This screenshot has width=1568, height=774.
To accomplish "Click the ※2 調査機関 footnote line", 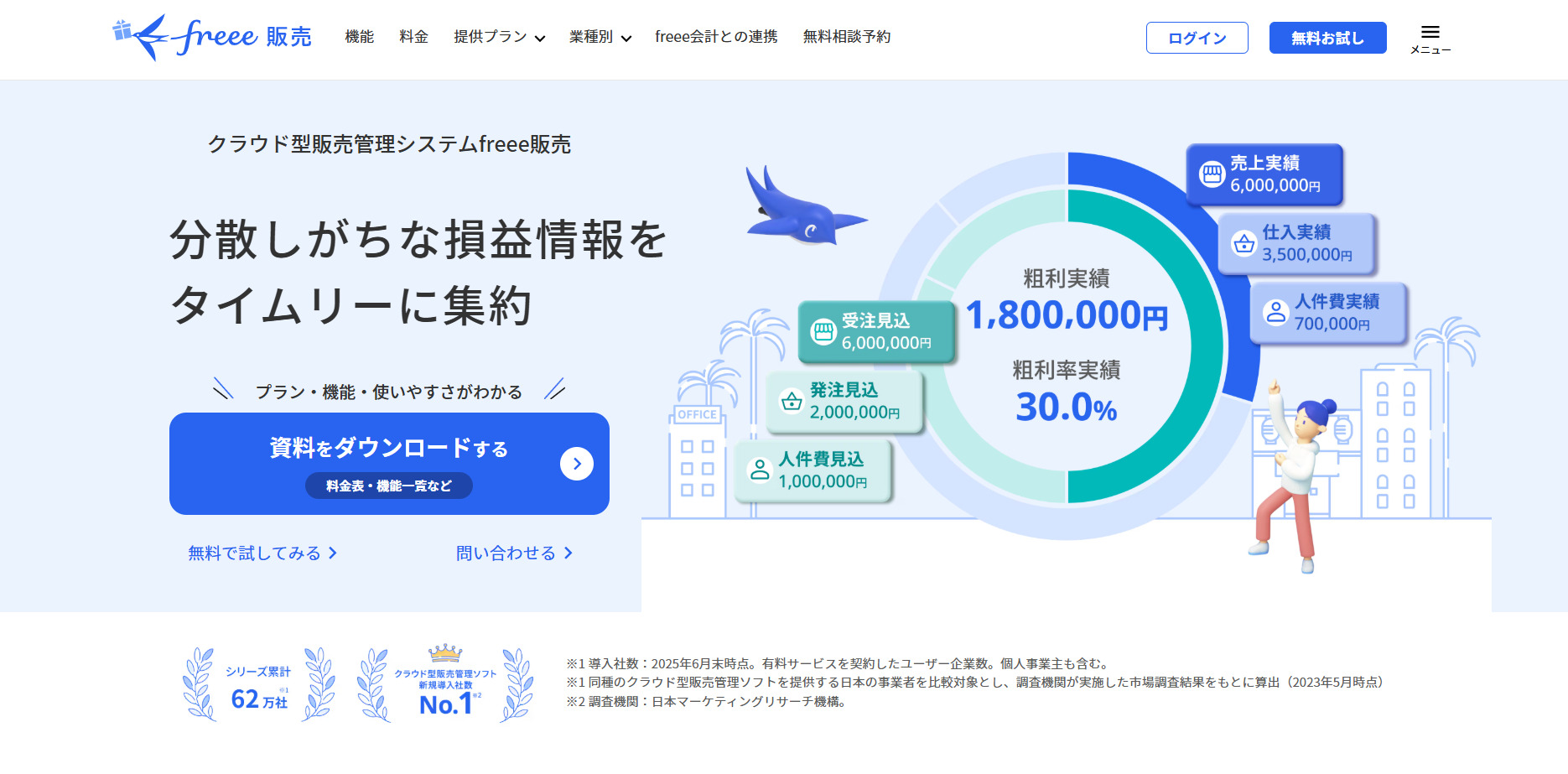I will pos(709,702).
